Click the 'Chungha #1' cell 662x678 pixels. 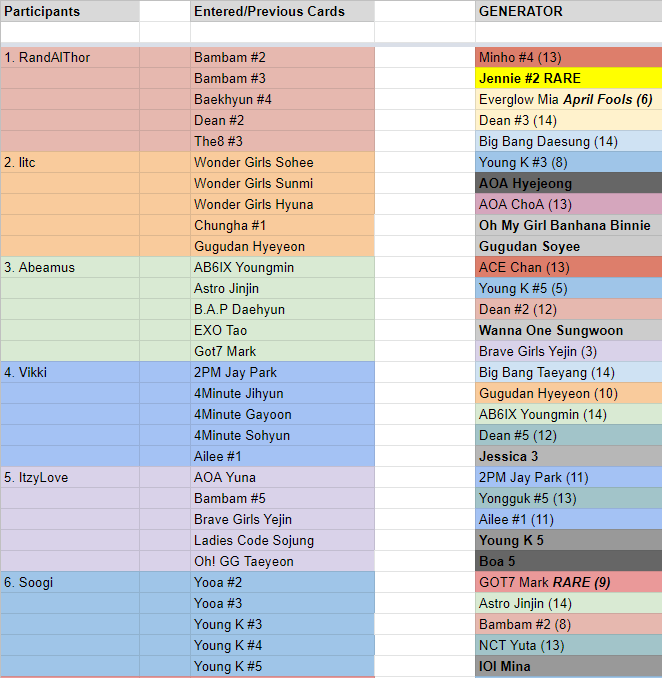pos(282,225)
